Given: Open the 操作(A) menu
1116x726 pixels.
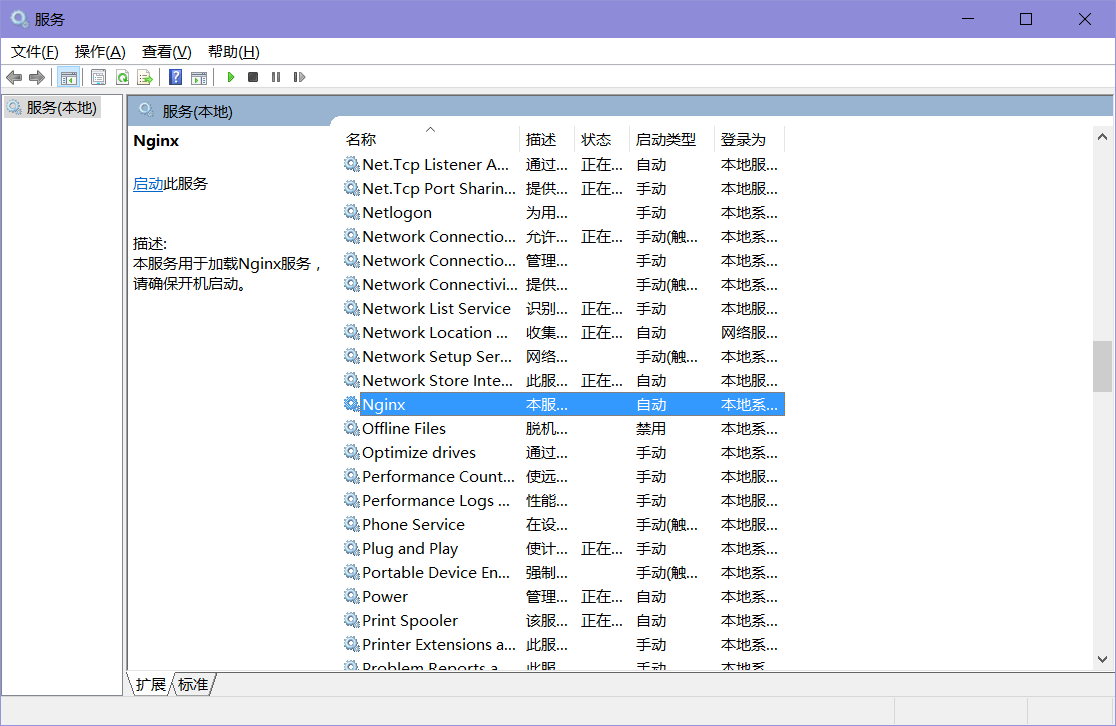Looking at the screenshot, I should tap(100, 52).
